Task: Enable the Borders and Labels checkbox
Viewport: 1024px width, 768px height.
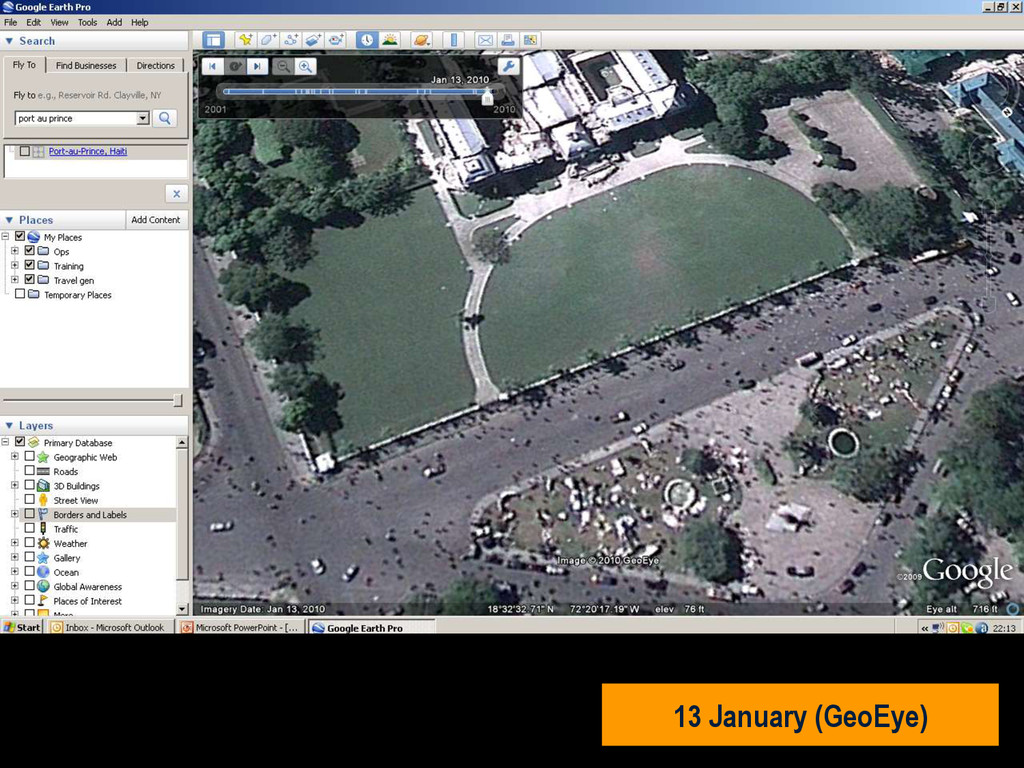Action: (x=29, y=514)
